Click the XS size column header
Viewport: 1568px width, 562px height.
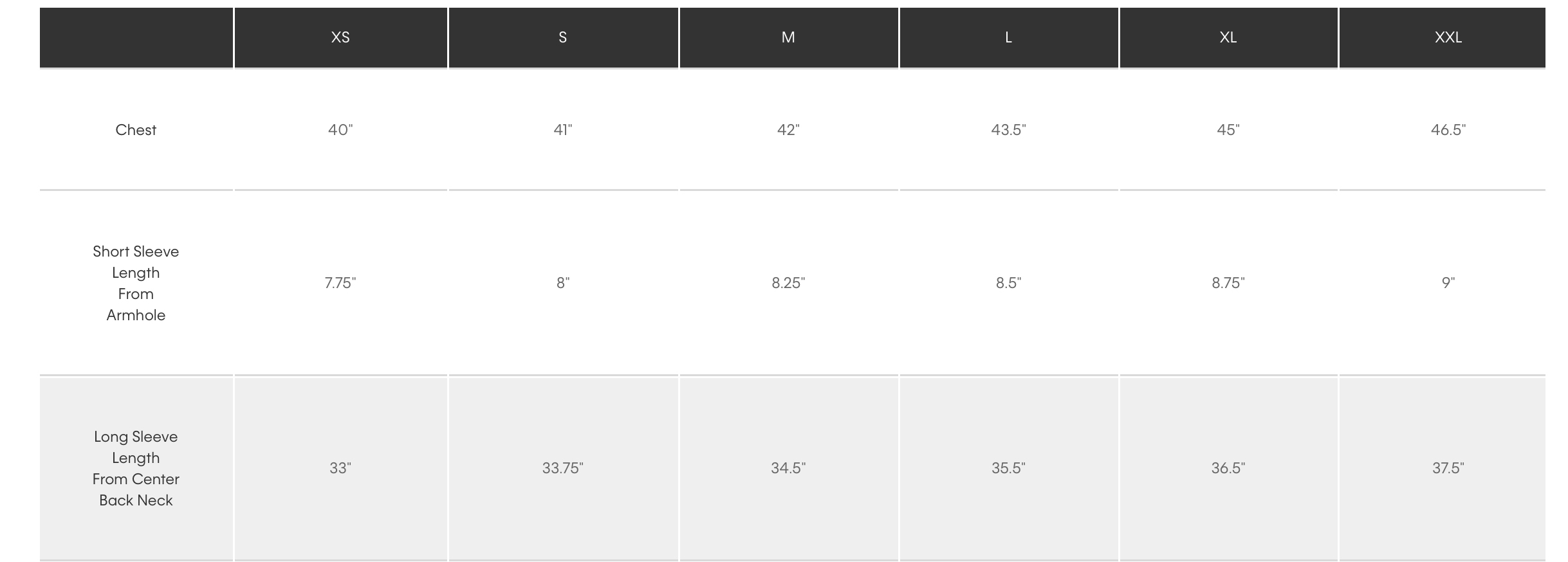[340, 37]
